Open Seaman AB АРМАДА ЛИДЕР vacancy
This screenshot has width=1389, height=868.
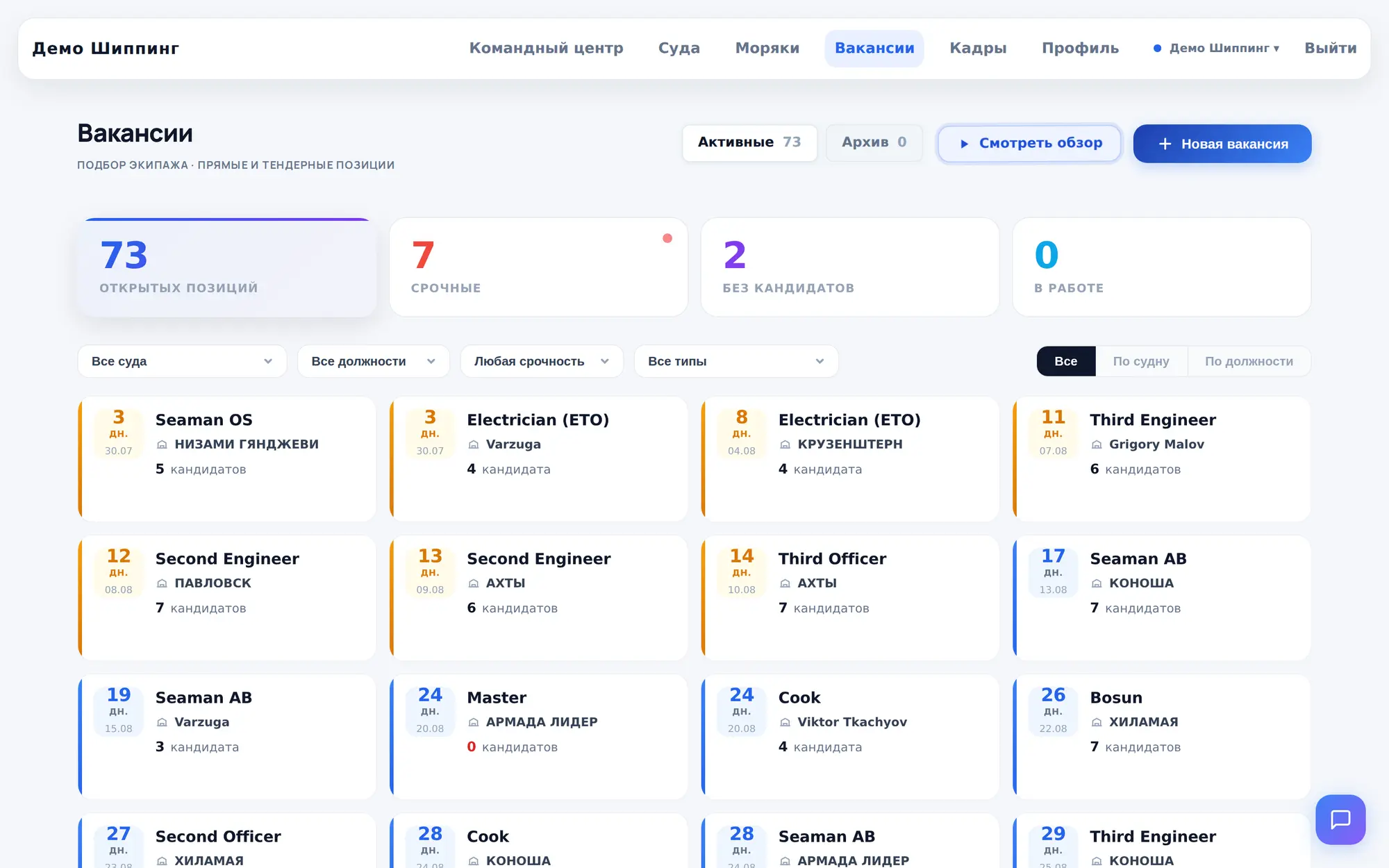850,841
